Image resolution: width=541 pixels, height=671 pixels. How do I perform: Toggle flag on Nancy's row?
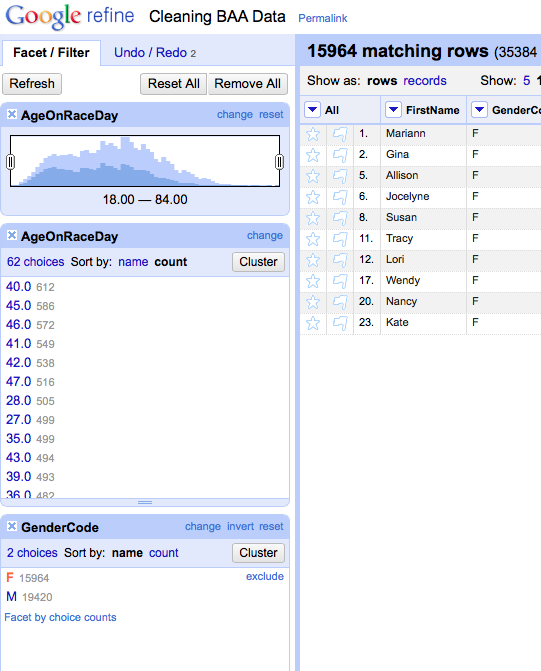pos(340,302)
